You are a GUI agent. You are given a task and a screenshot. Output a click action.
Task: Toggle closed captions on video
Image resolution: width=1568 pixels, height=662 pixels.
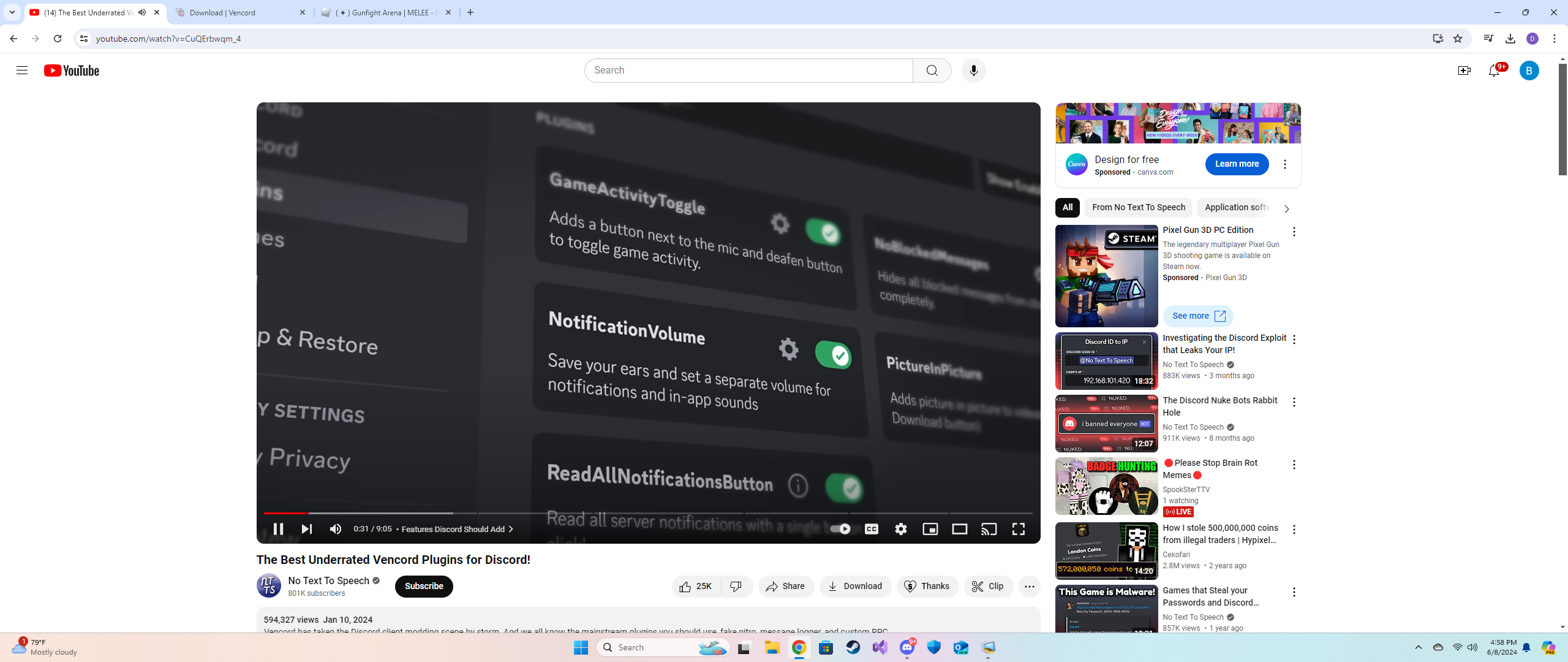coord(871,529)
